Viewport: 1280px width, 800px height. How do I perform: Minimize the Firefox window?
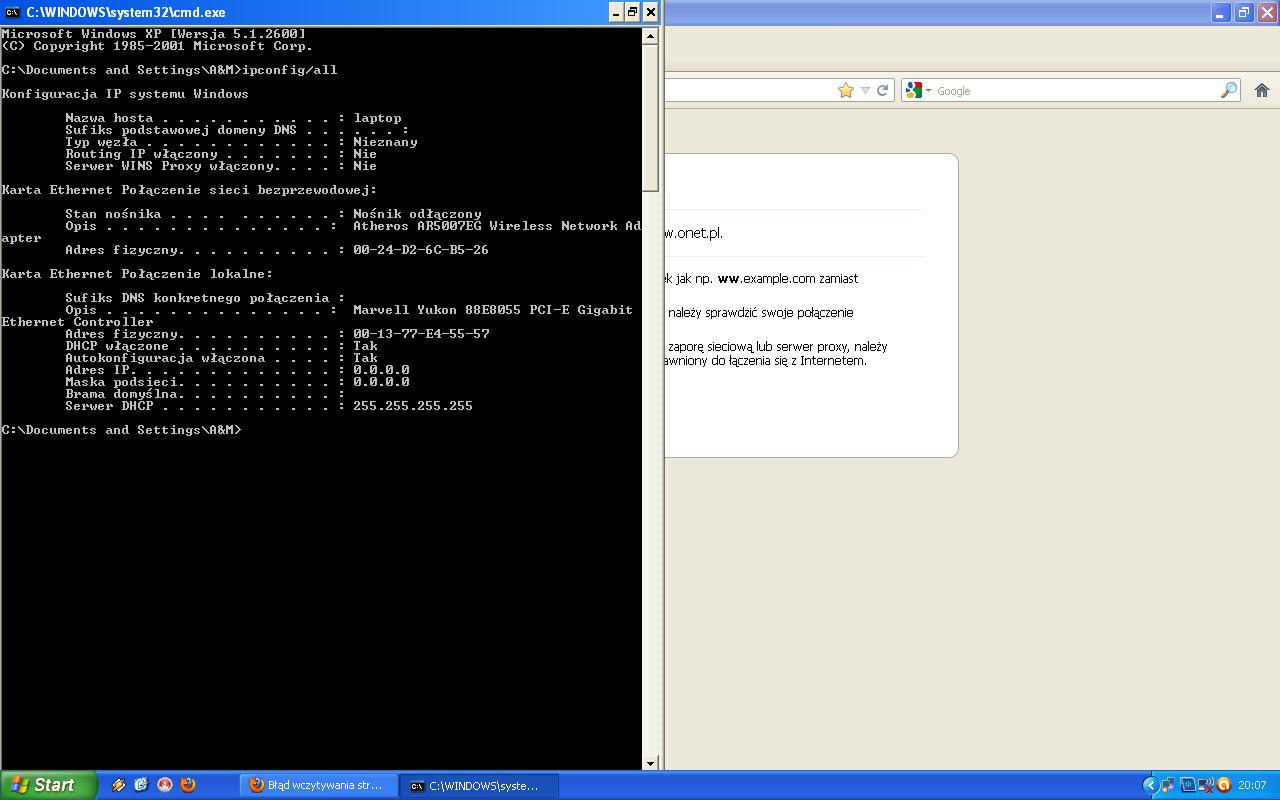[1221, 12]
